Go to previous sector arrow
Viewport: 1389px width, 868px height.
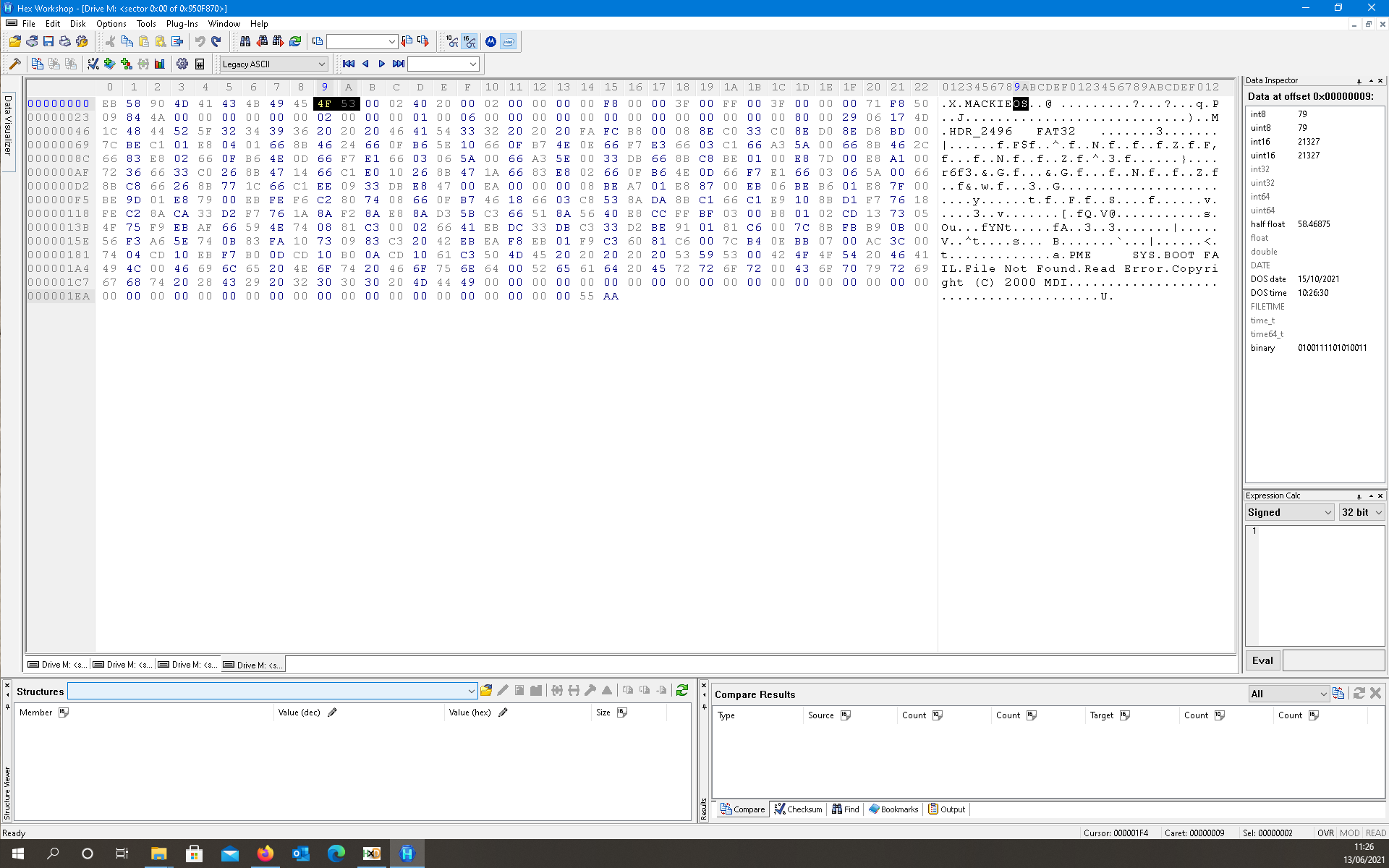pos(365,64)
